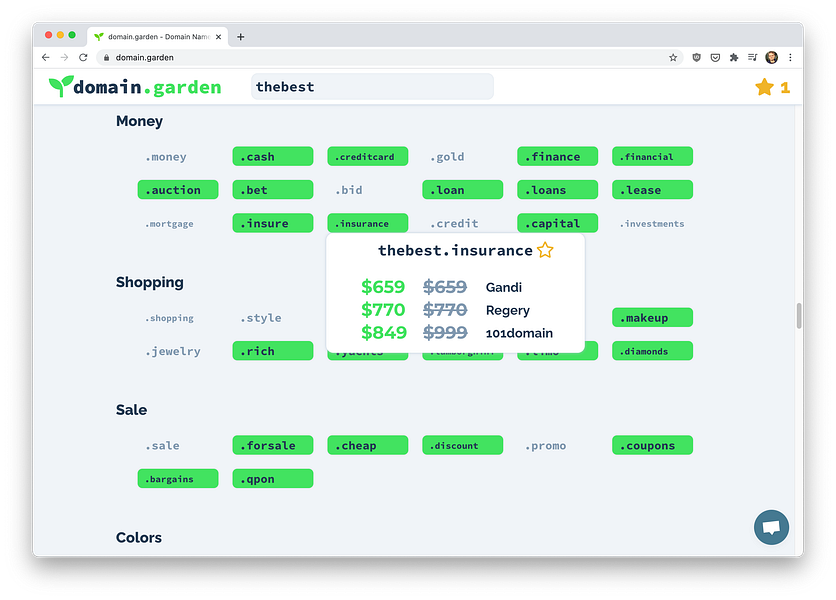
Task: Click the page vertical scrollbar
Action: click(799, 316)
